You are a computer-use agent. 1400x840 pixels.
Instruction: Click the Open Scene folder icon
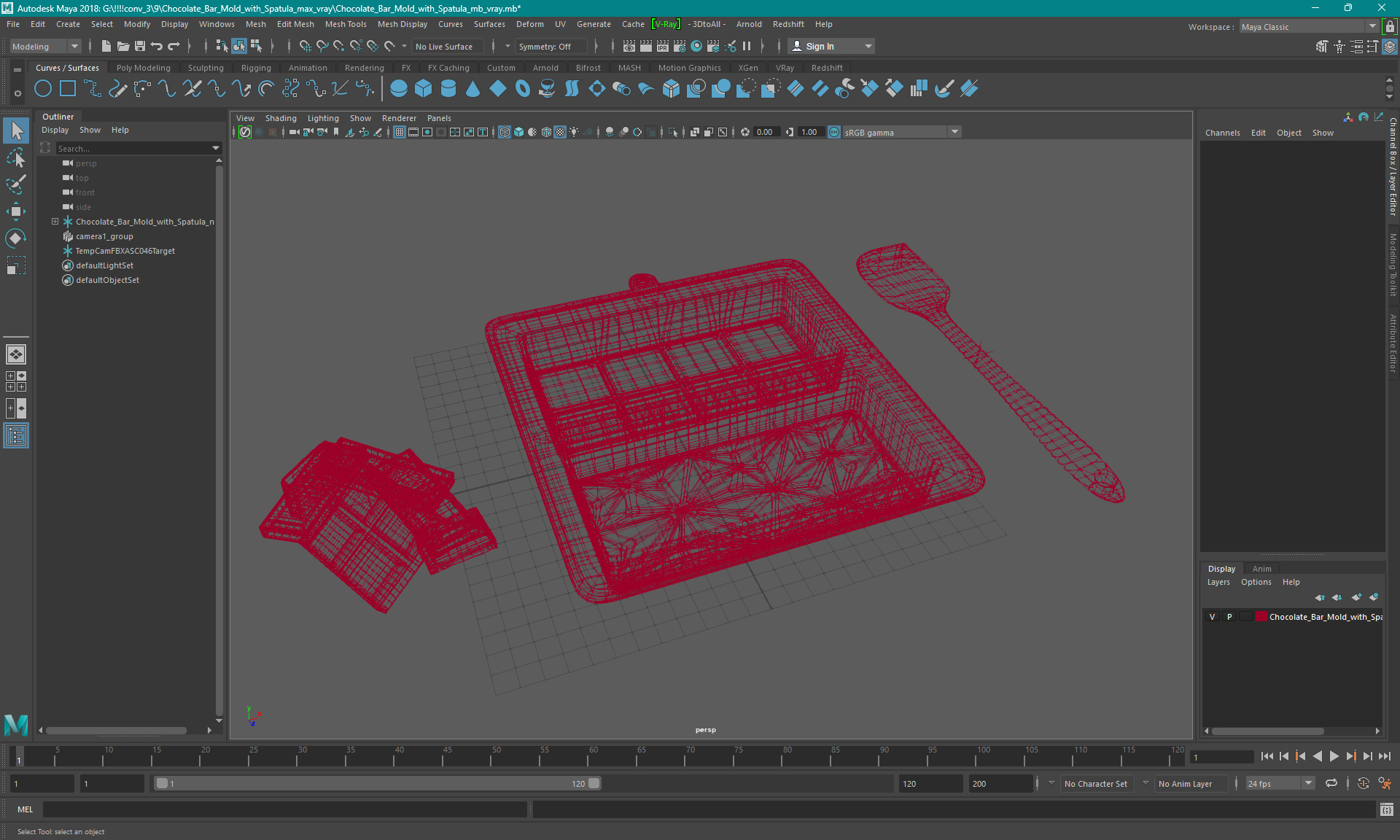point(123,47)
